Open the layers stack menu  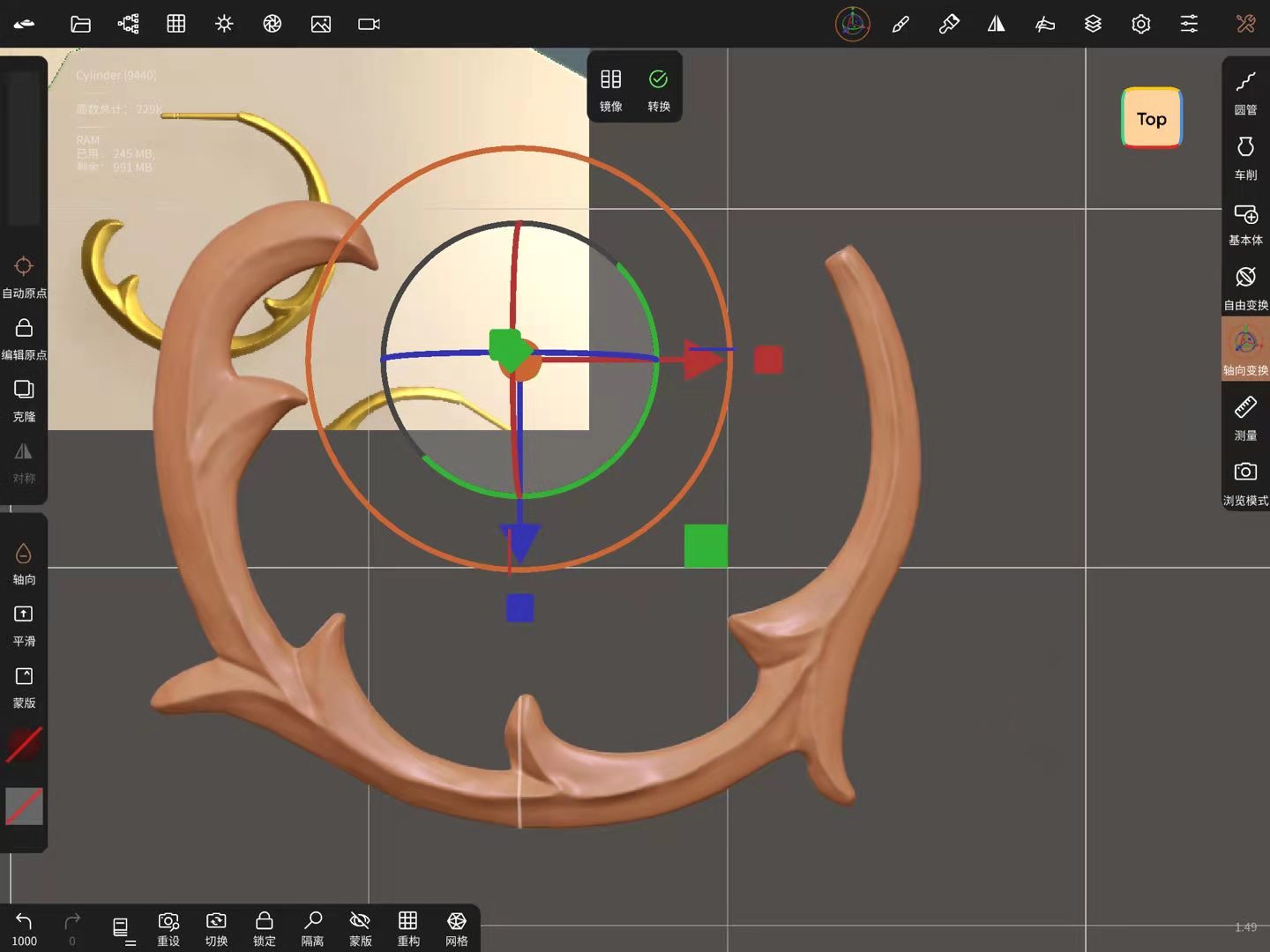[x=1093, y=24]
